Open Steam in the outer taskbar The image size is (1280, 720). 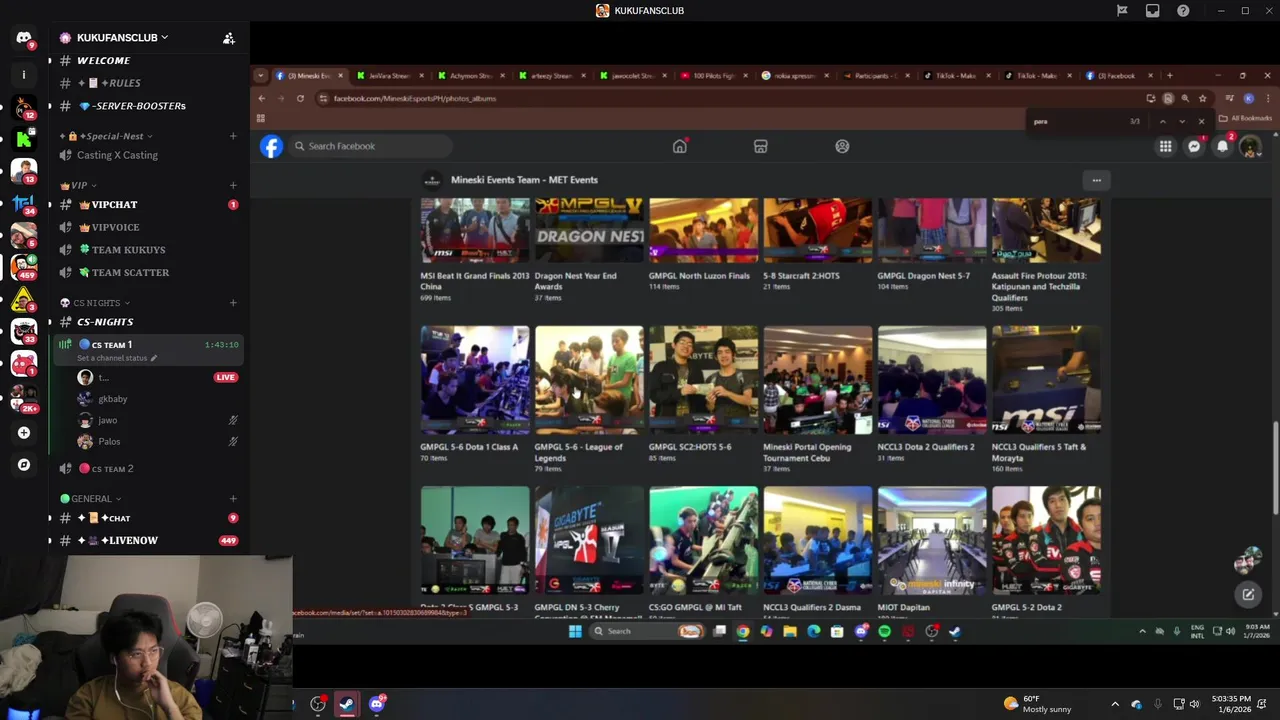tap(346, 704)
